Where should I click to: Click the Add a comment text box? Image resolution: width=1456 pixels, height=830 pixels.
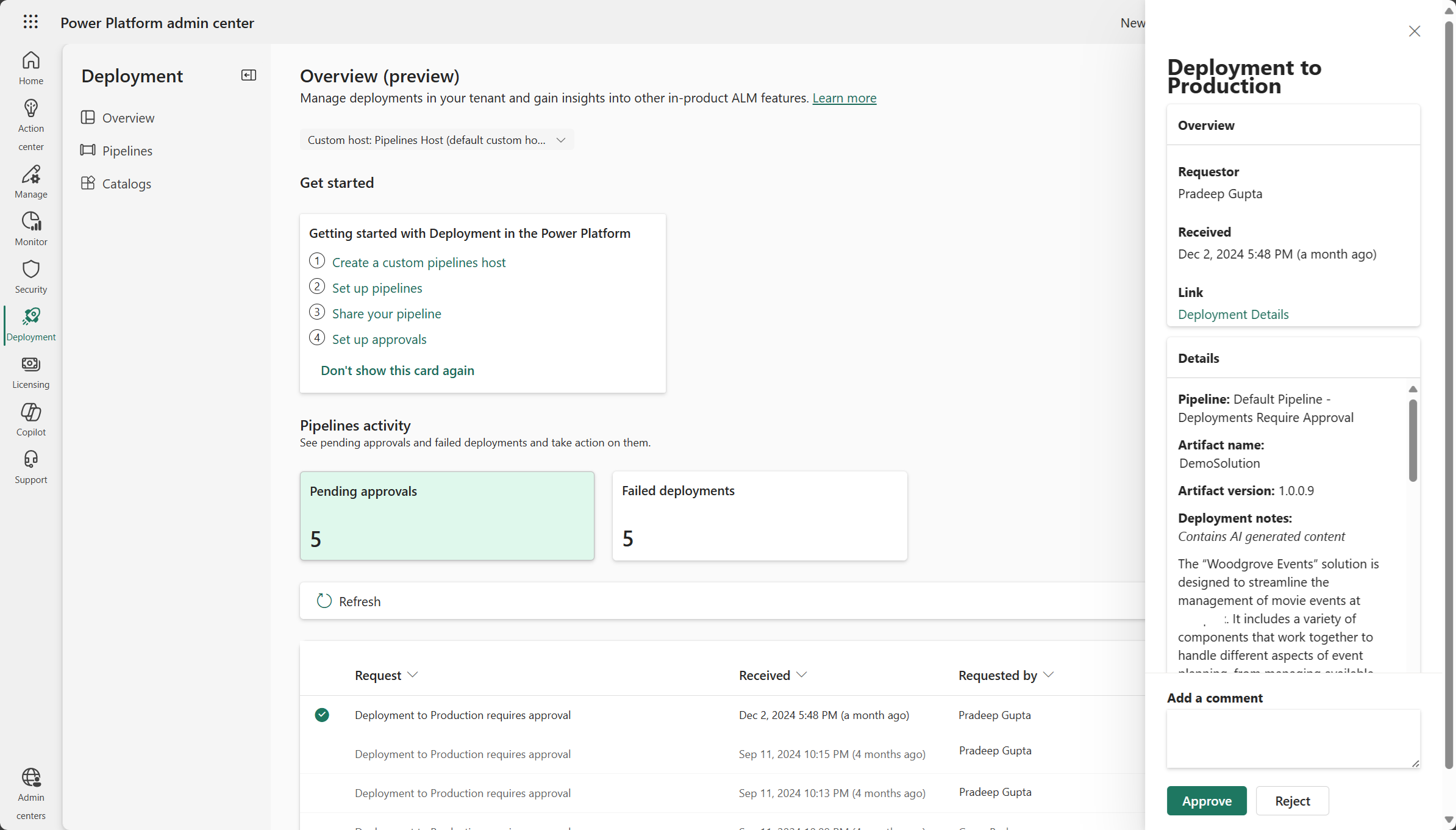(x=1293, y=738)
